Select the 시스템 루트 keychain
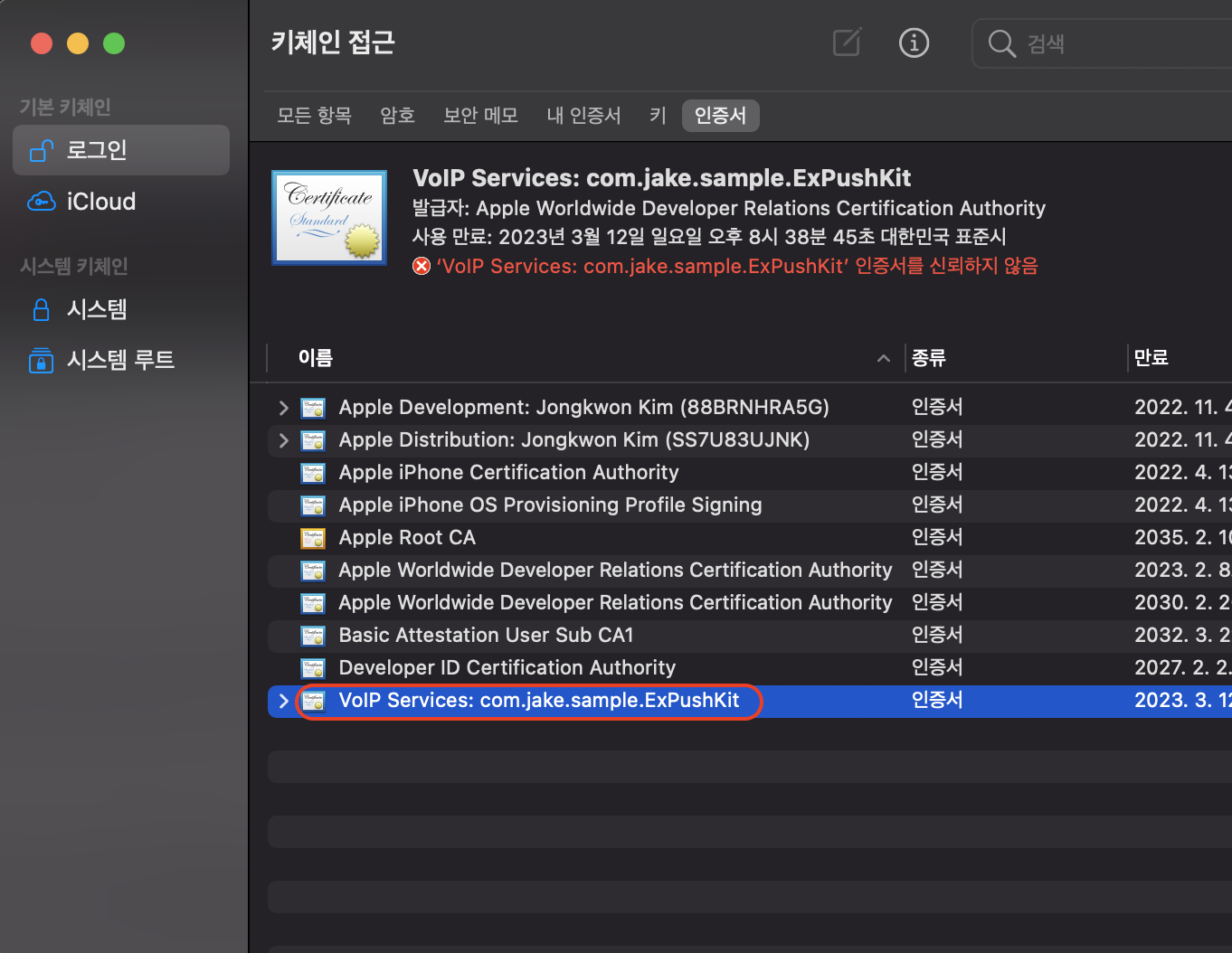Viewport: 1232px width, 953px height. (121, 360)
